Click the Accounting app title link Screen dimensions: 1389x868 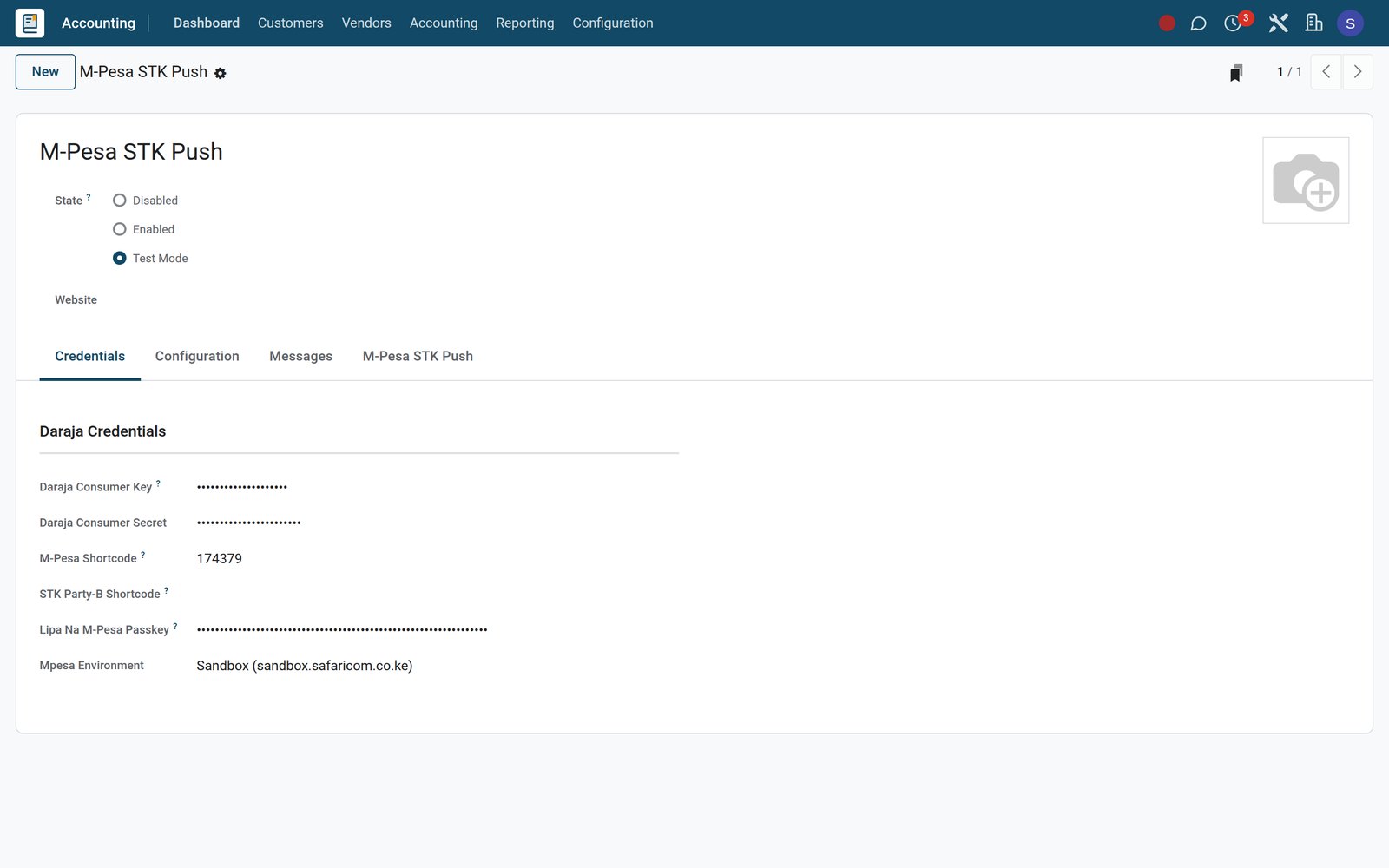click(x=98, y=23)
